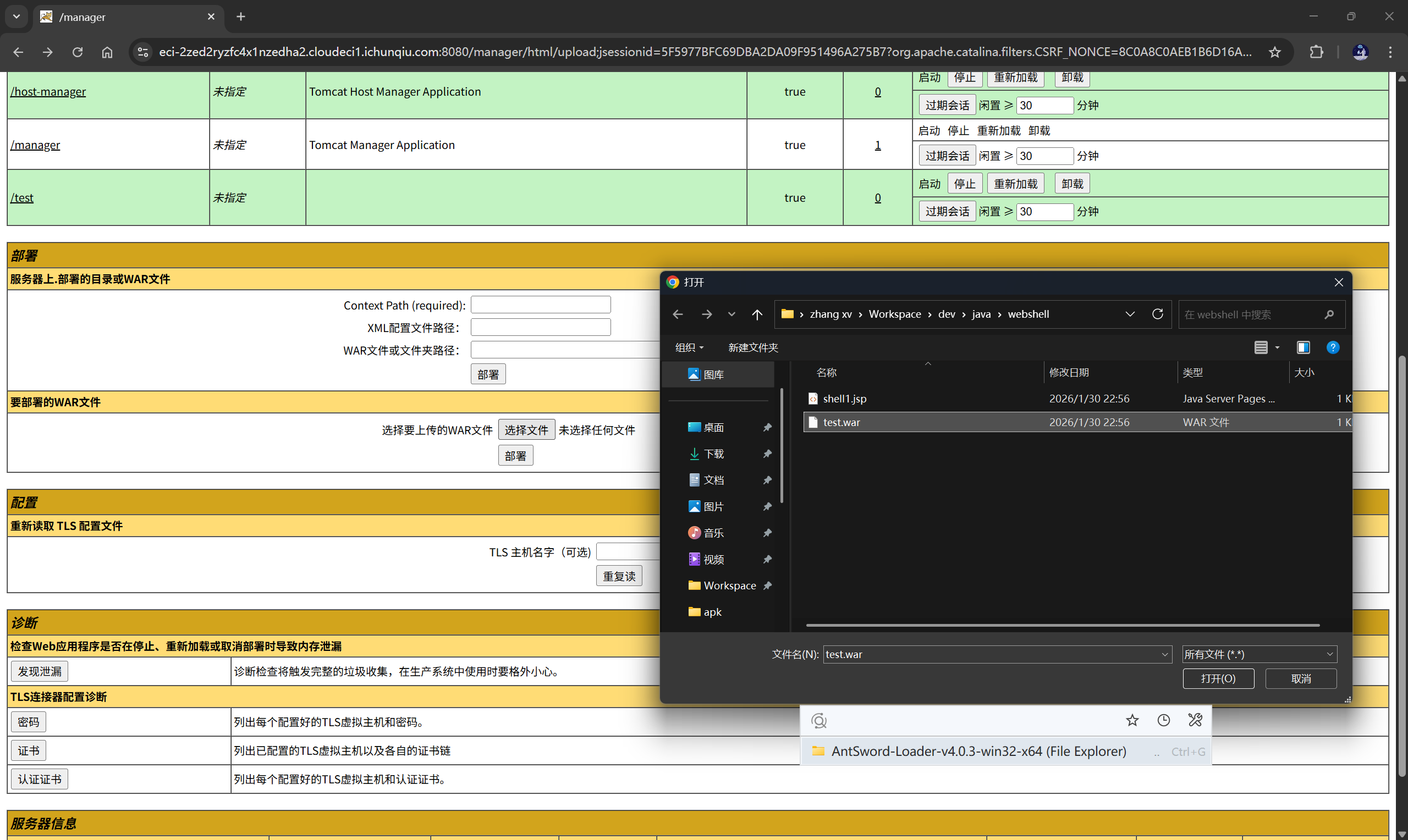Select shell1.jsp file
The height and width of the screenshot is (840, 1408).
(1077, 399)
